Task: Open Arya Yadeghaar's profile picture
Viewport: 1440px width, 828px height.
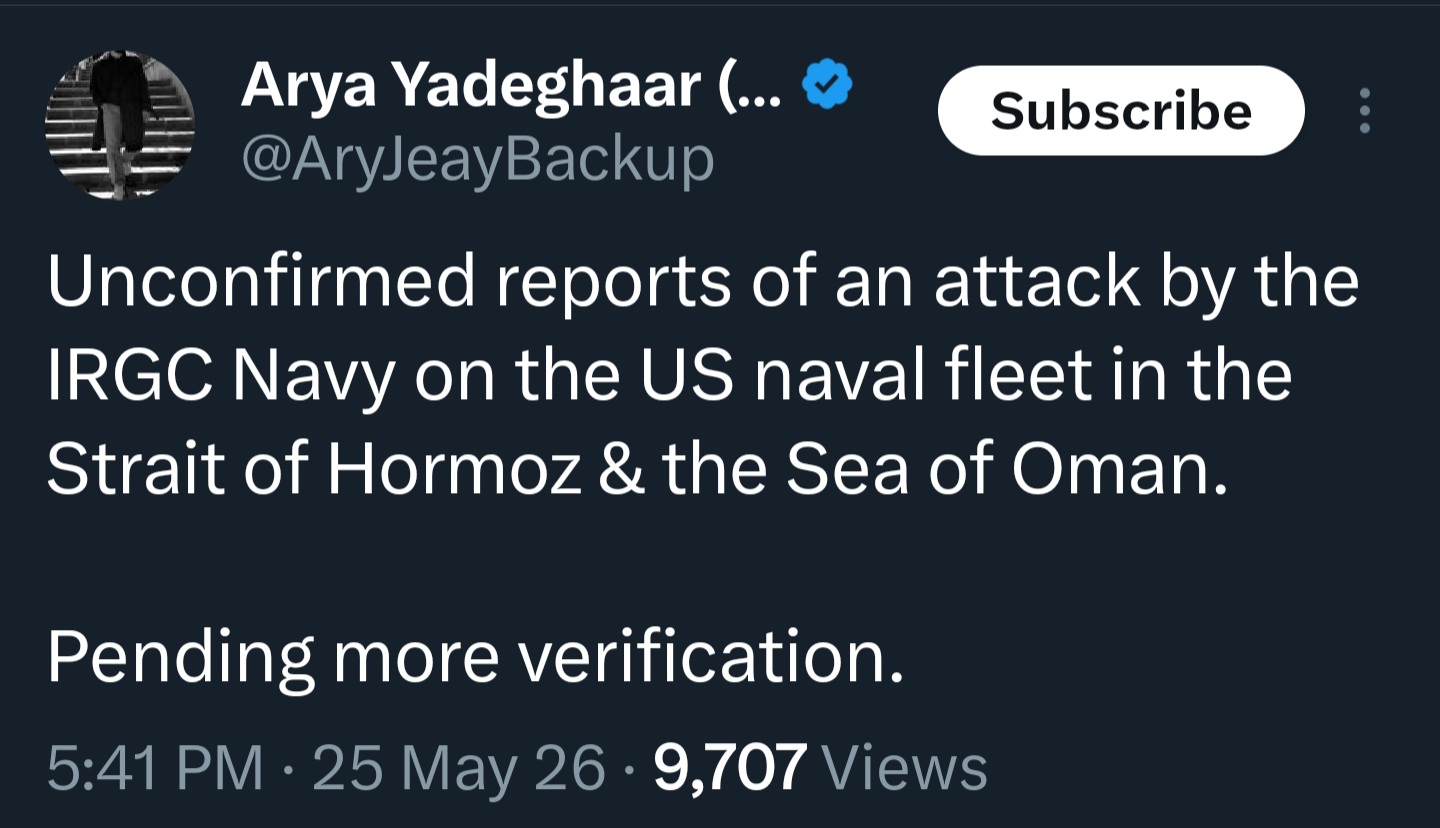Action: 119,126
